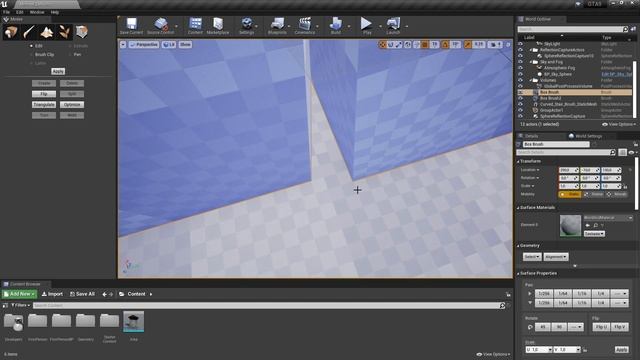
Task: Open the Marketplace toolbar icon
Action: click(x=218, y=26)
